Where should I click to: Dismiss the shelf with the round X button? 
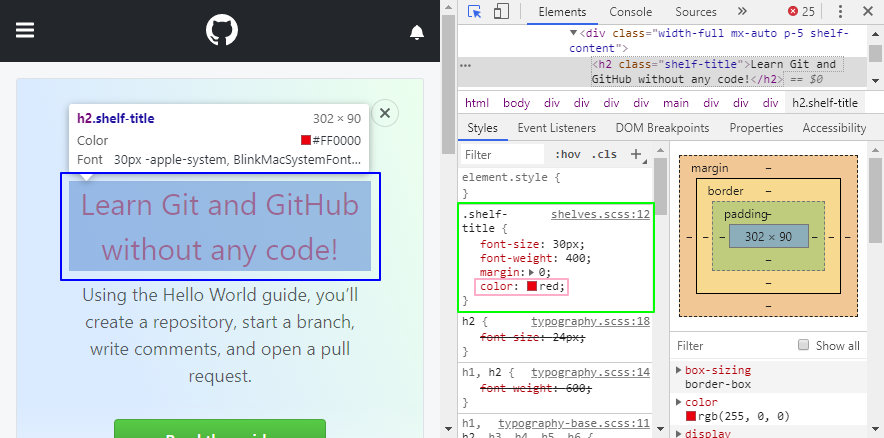coord(384,113)
